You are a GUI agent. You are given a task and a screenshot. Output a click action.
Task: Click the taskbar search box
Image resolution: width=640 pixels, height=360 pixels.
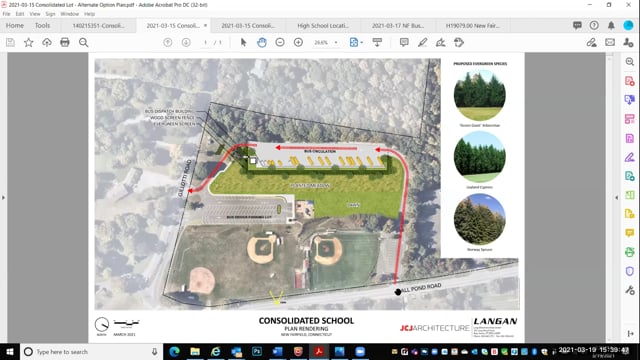tap(91, 351)
